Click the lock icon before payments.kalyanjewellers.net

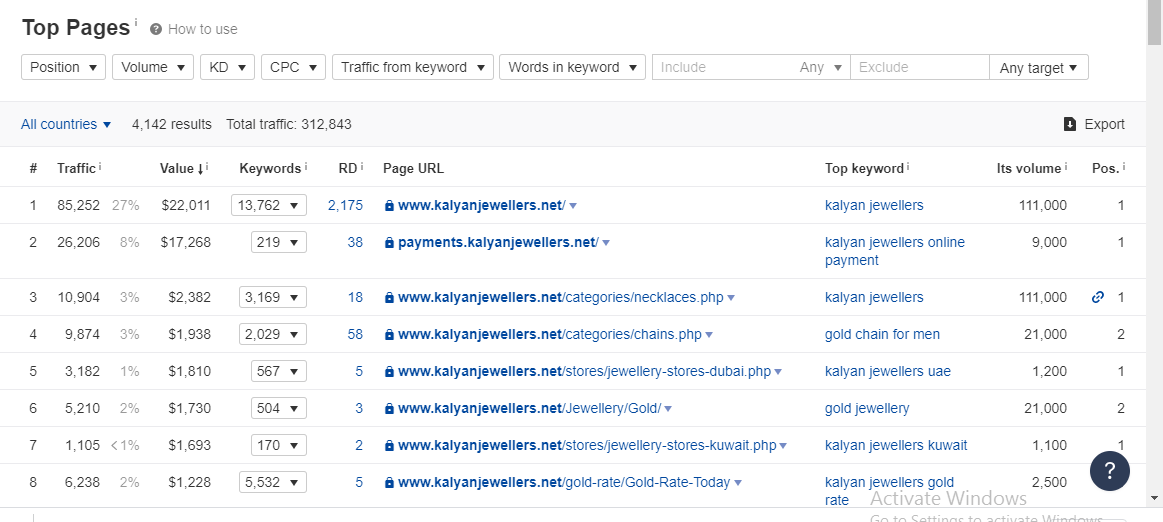click(389, 243)
